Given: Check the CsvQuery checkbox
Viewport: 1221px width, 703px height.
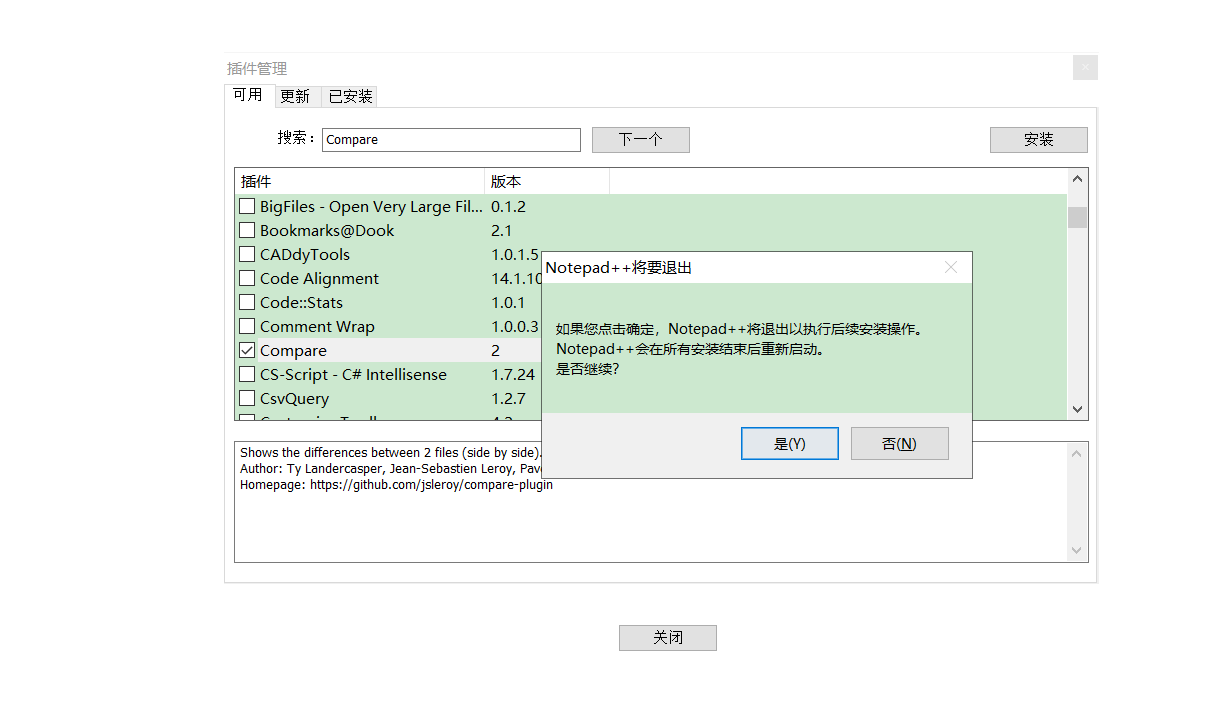Looking at the screenshot, I should [x=247, y=399].
